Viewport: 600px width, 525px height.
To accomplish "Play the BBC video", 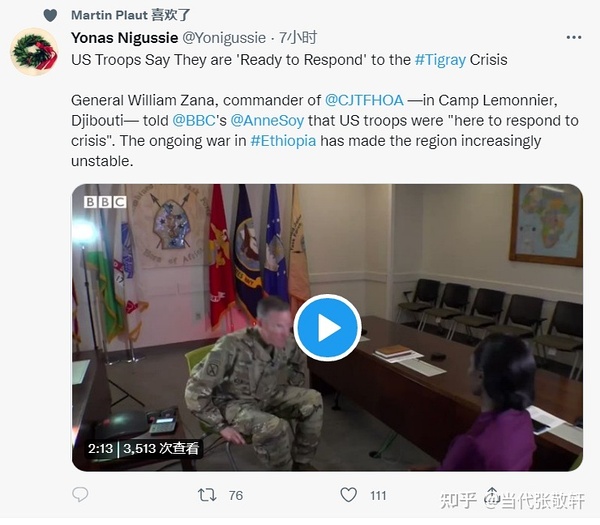I will 327,328.
